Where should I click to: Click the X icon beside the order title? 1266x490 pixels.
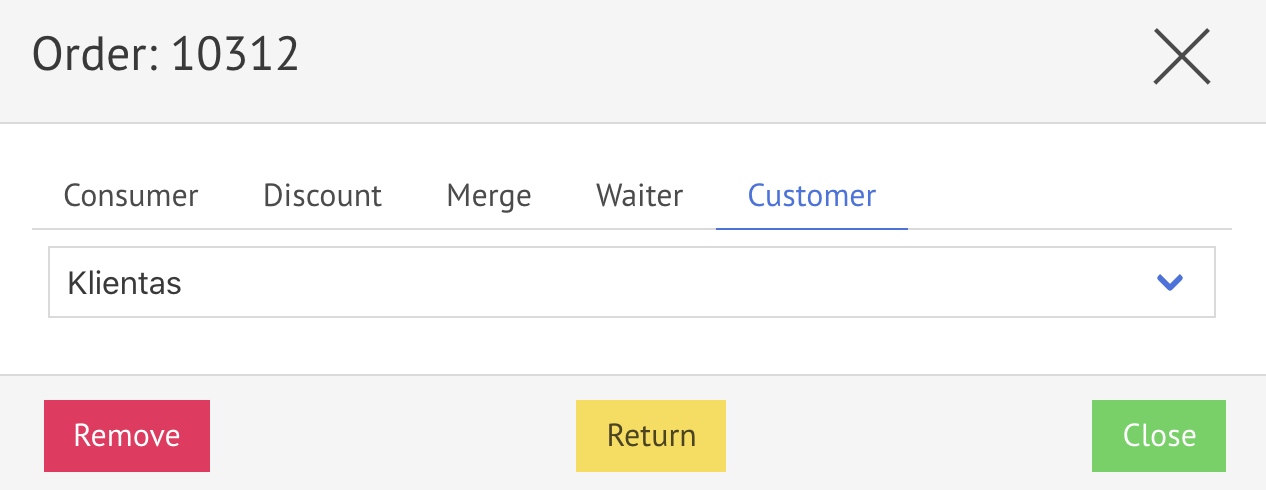[x=1181, y=56]
